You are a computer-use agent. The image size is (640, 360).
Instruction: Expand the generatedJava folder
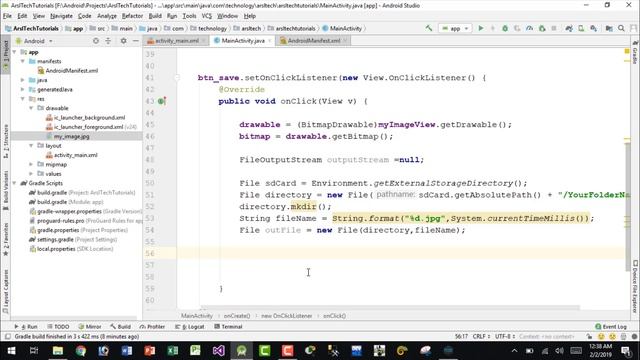point(23,89)
